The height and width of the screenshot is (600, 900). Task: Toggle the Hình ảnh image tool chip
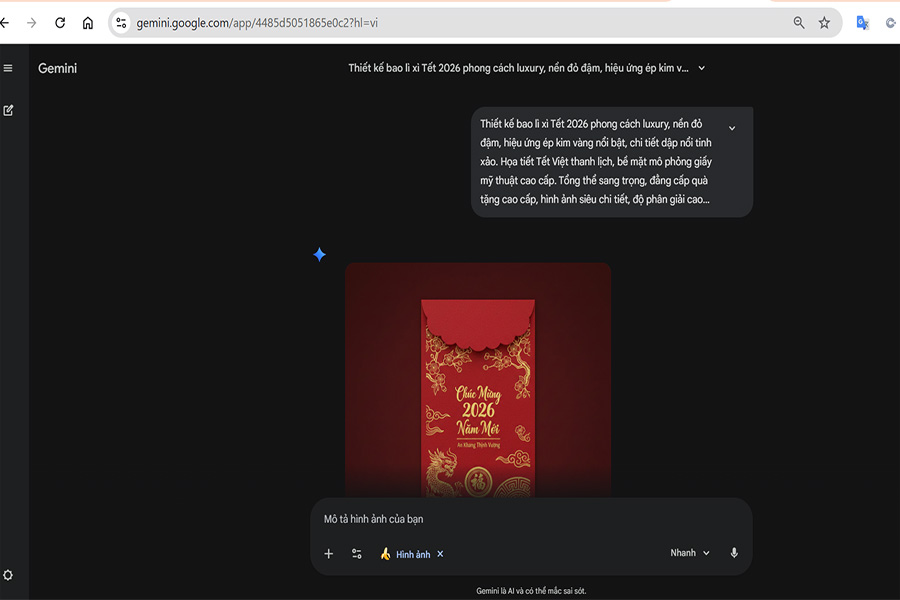(405, 554)
